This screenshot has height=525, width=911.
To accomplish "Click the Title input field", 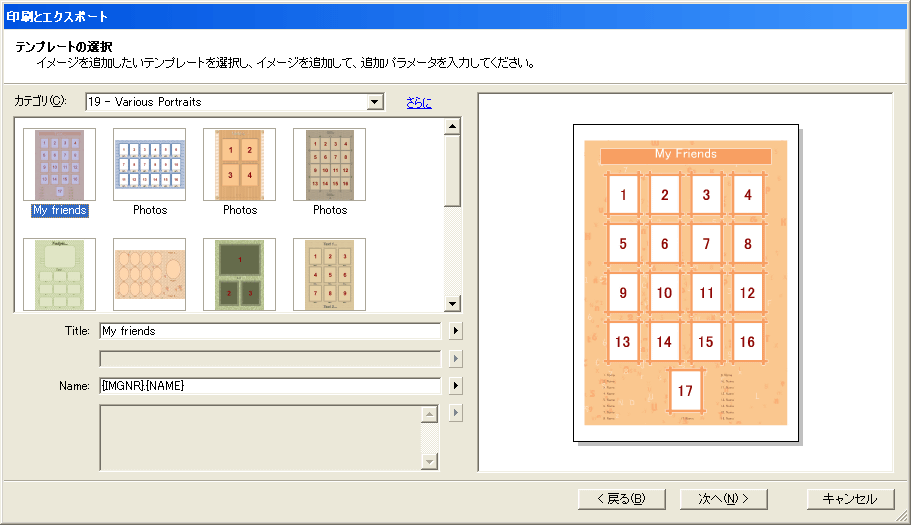I will tap(270, 331).
